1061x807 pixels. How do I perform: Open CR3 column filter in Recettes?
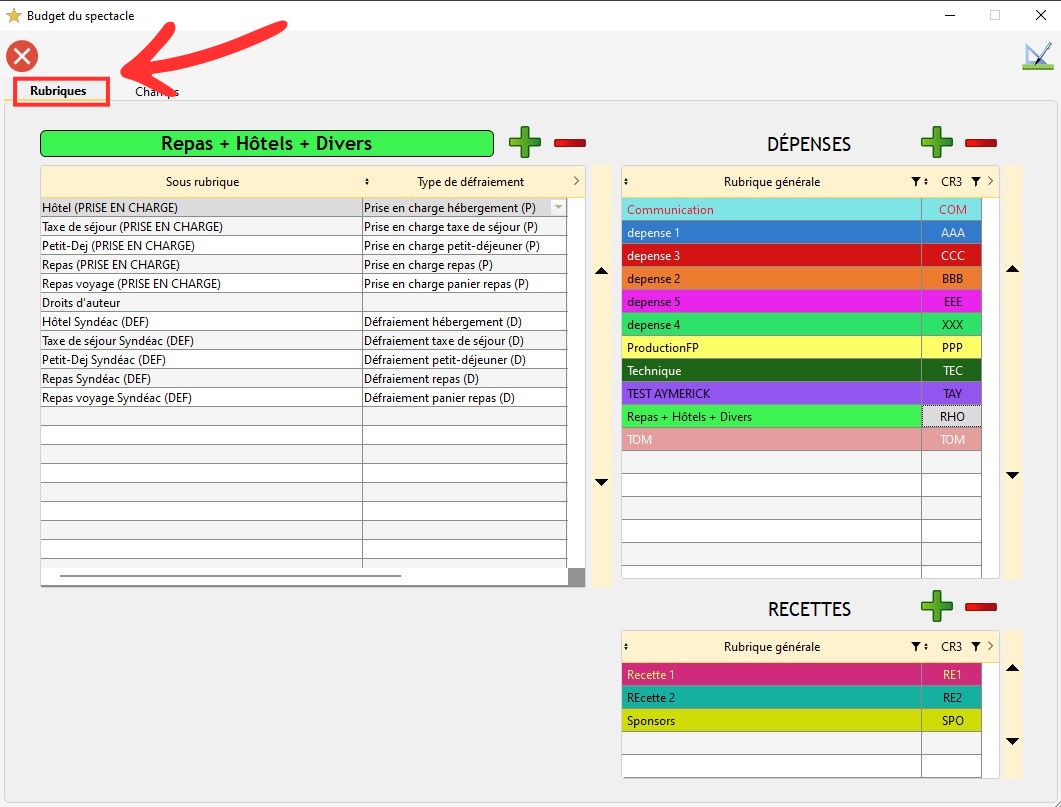(976, 647)
